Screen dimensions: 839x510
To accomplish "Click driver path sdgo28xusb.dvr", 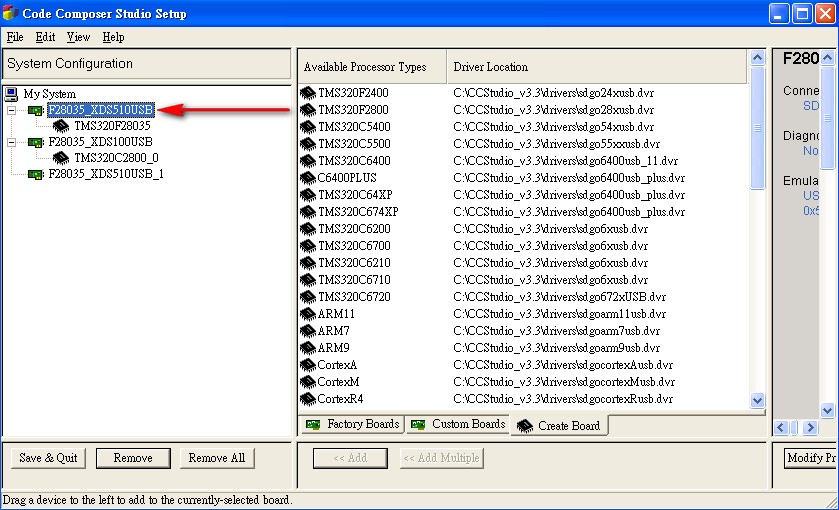I will 553,110.
